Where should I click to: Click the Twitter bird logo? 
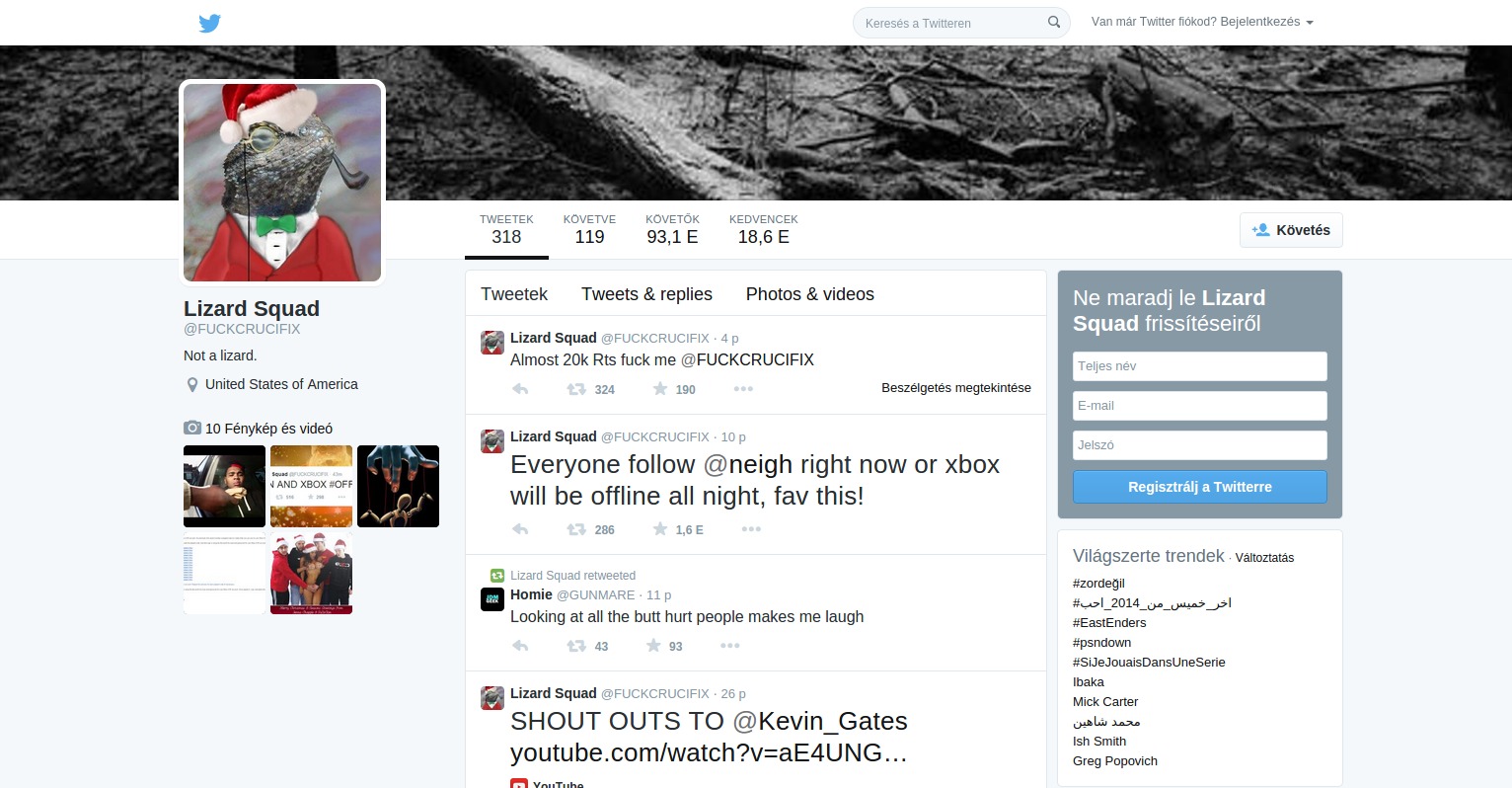[209, 22]
